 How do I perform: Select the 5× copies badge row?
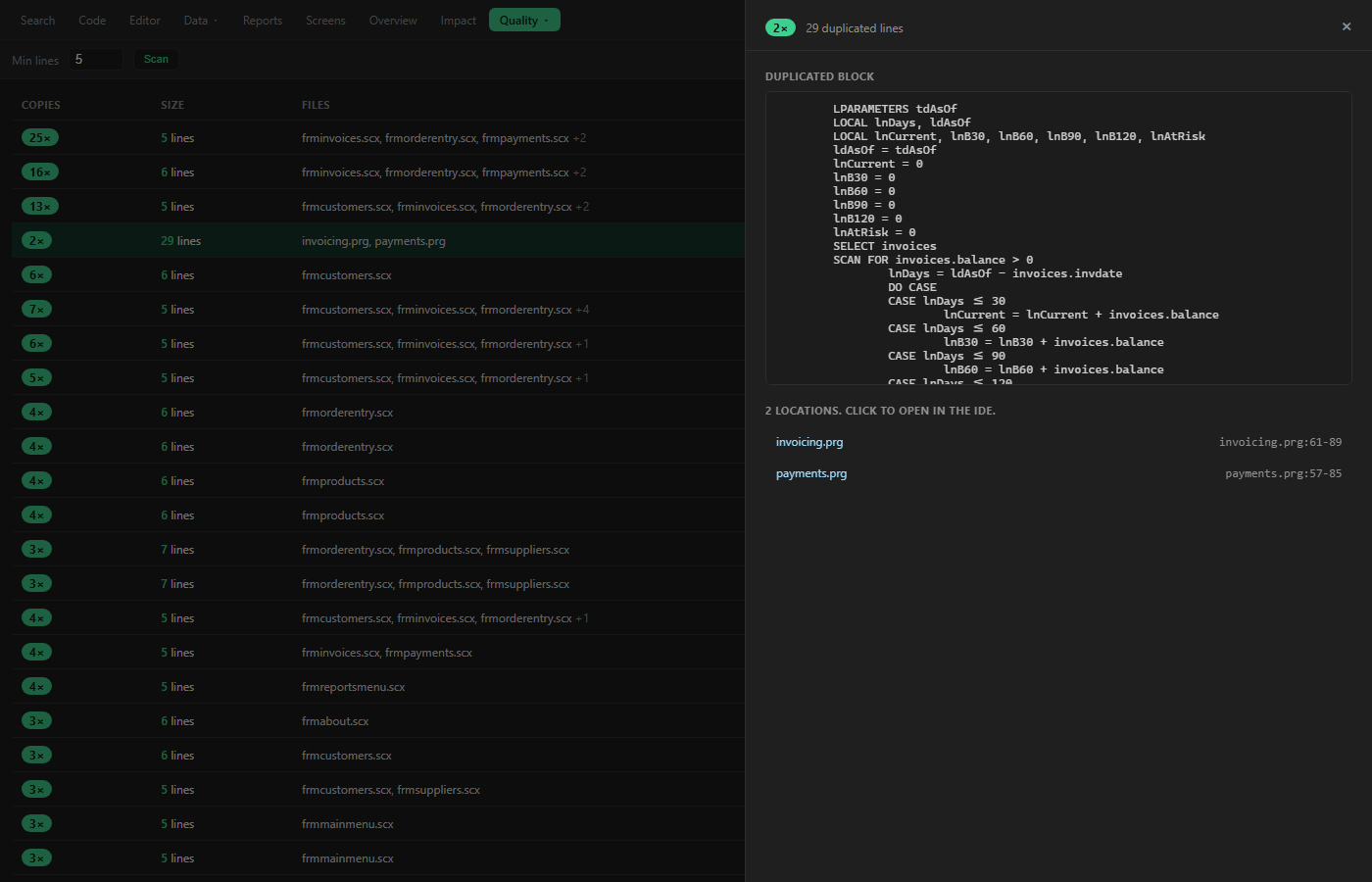click(377, 378)
